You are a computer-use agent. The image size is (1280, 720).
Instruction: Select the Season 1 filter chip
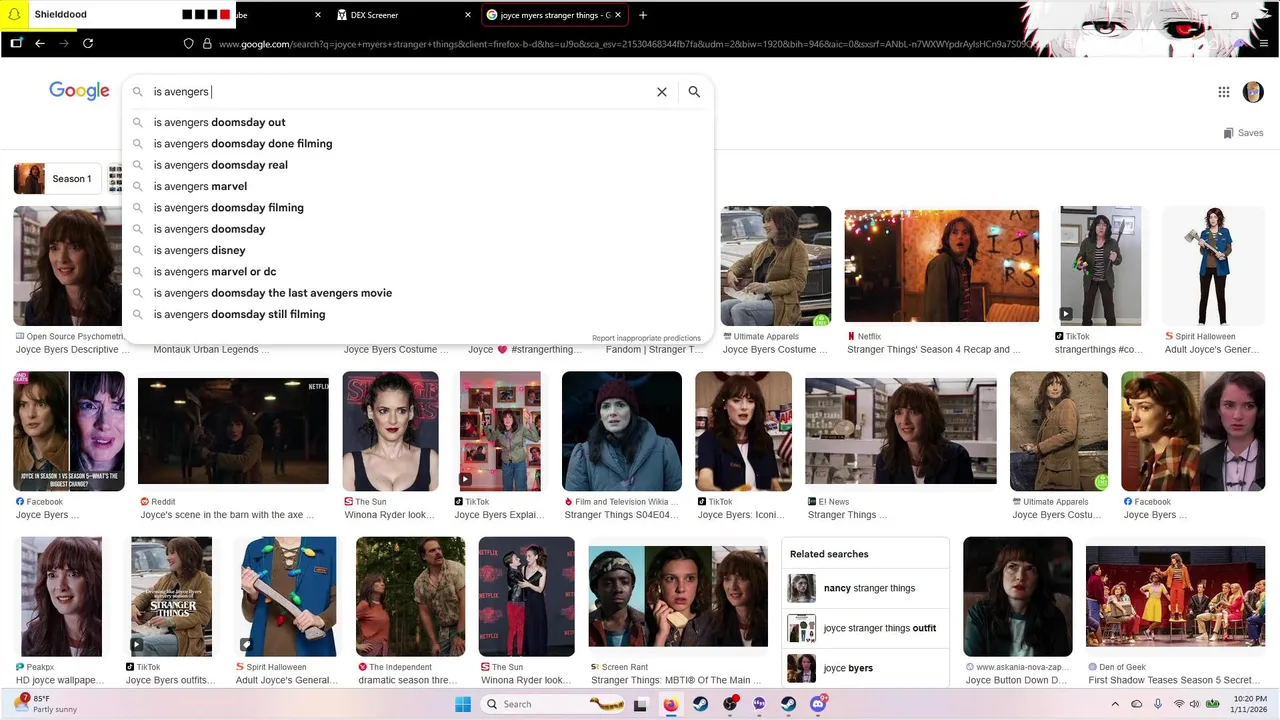click(57, 179)
